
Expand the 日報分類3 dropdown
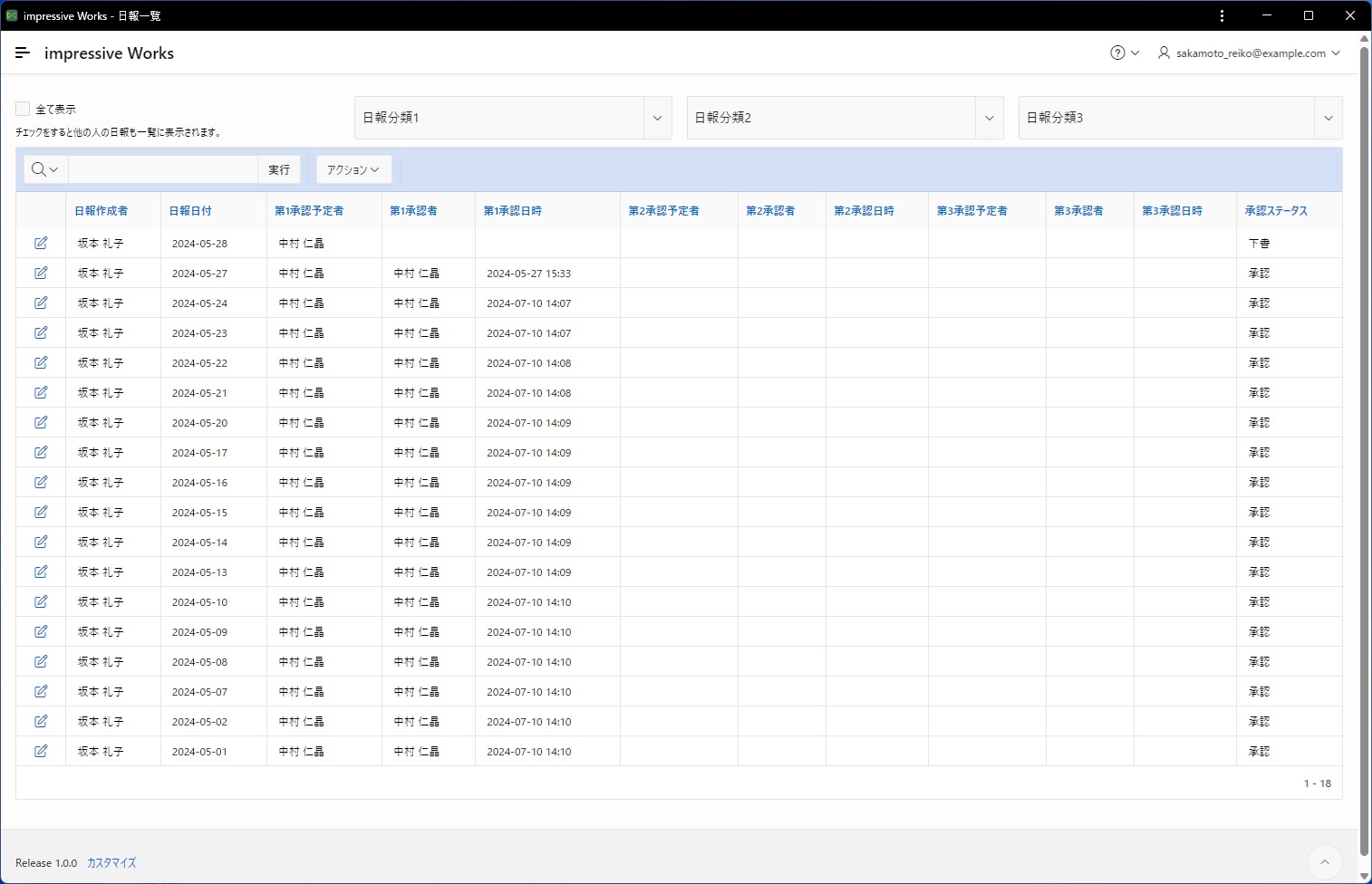1329,118
